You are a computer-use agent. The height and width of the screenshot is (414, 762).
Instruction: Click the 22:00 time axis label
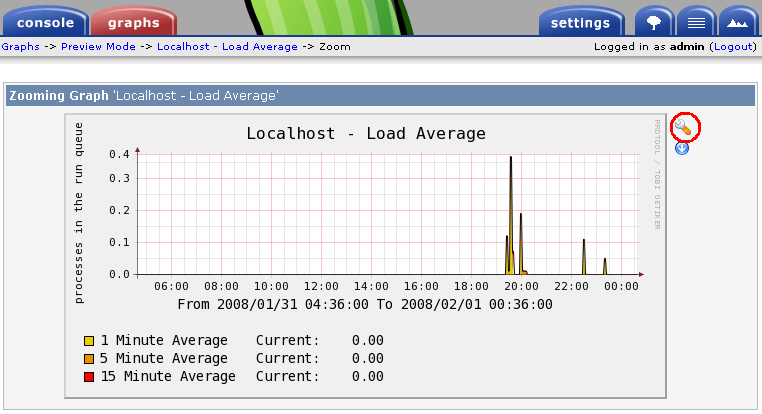click(571, 287)
